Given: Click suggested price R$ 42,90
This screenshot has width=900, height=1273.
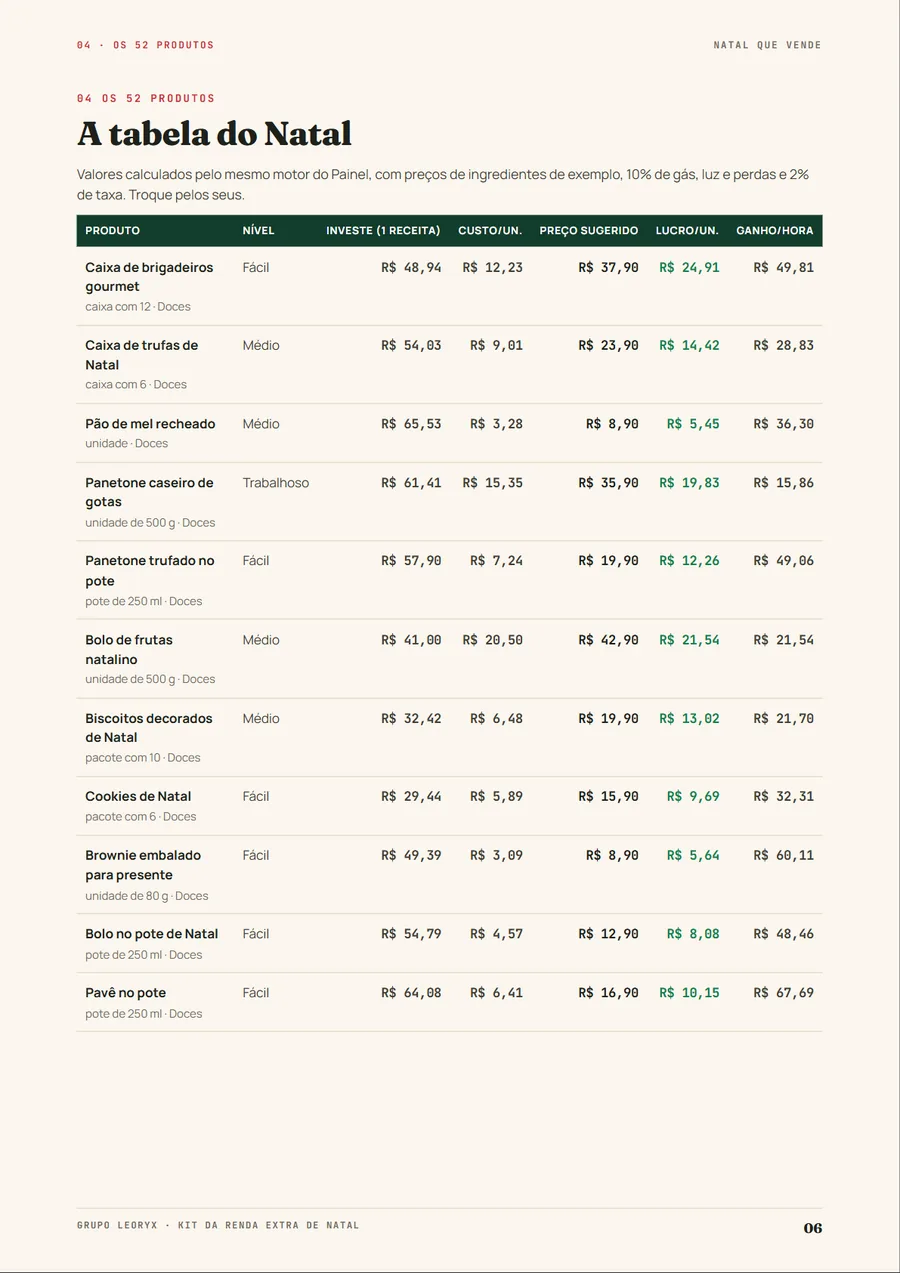Looking at the screenshot, I should click(608, 640).
